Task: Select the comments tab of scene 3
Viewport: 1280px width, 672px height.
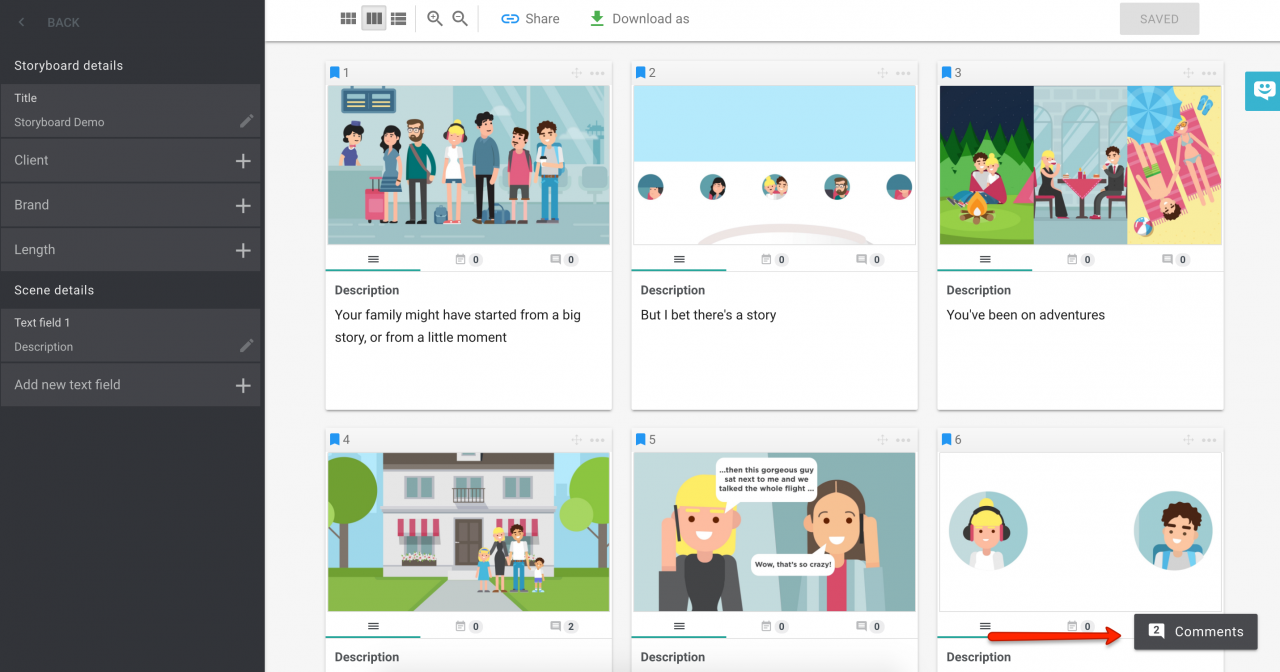Action: 1176,259
